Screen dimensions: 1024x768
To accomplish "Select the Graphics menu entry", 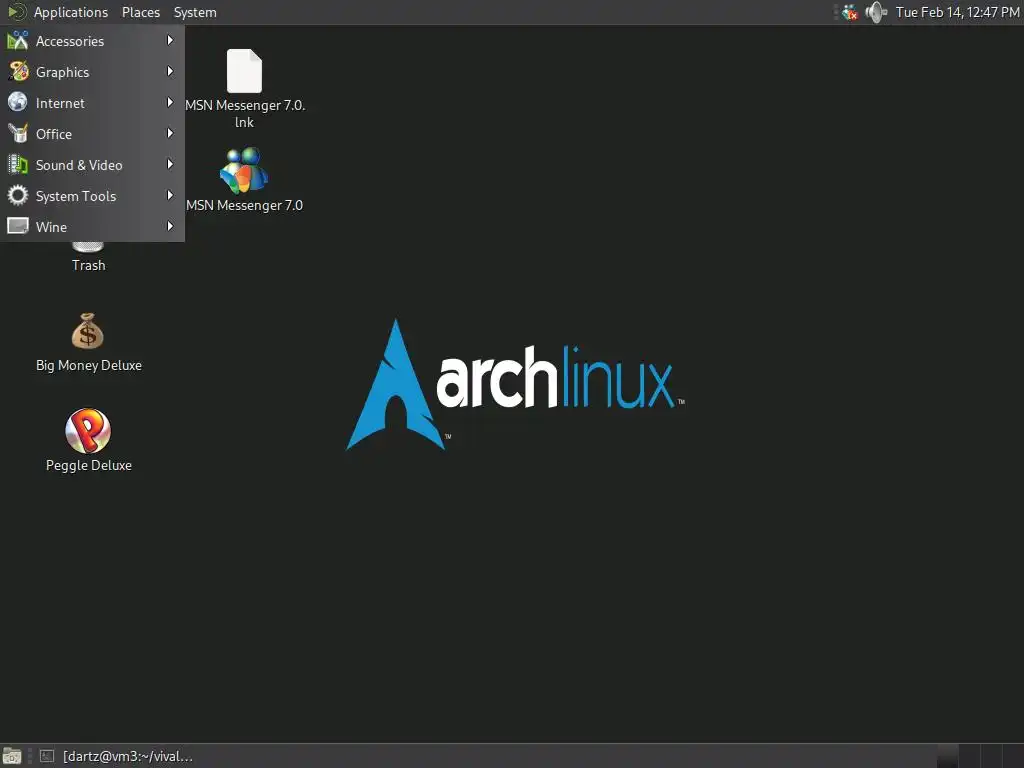I will [93, 72].
